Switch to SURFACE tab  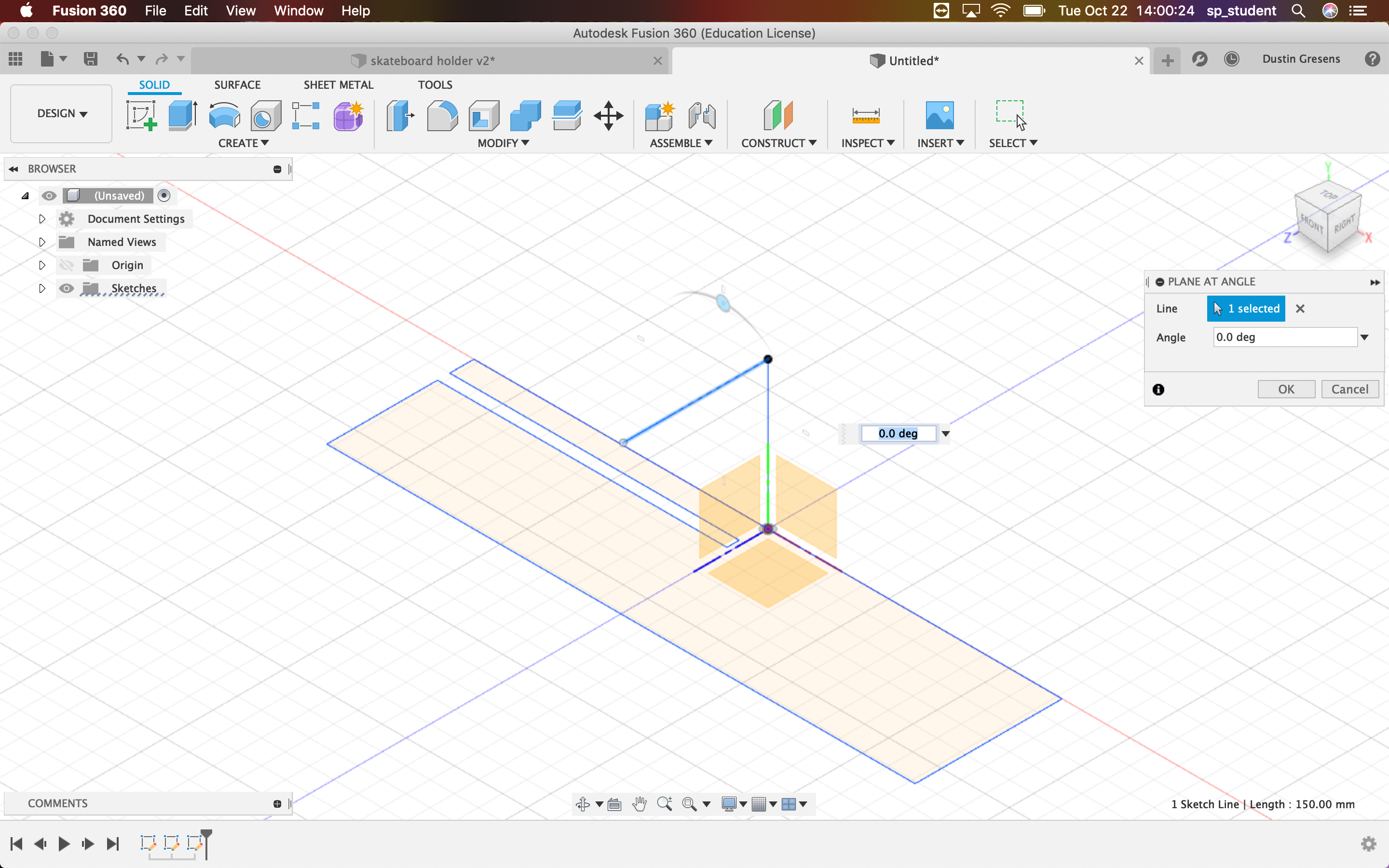click(x=237, y=84)
